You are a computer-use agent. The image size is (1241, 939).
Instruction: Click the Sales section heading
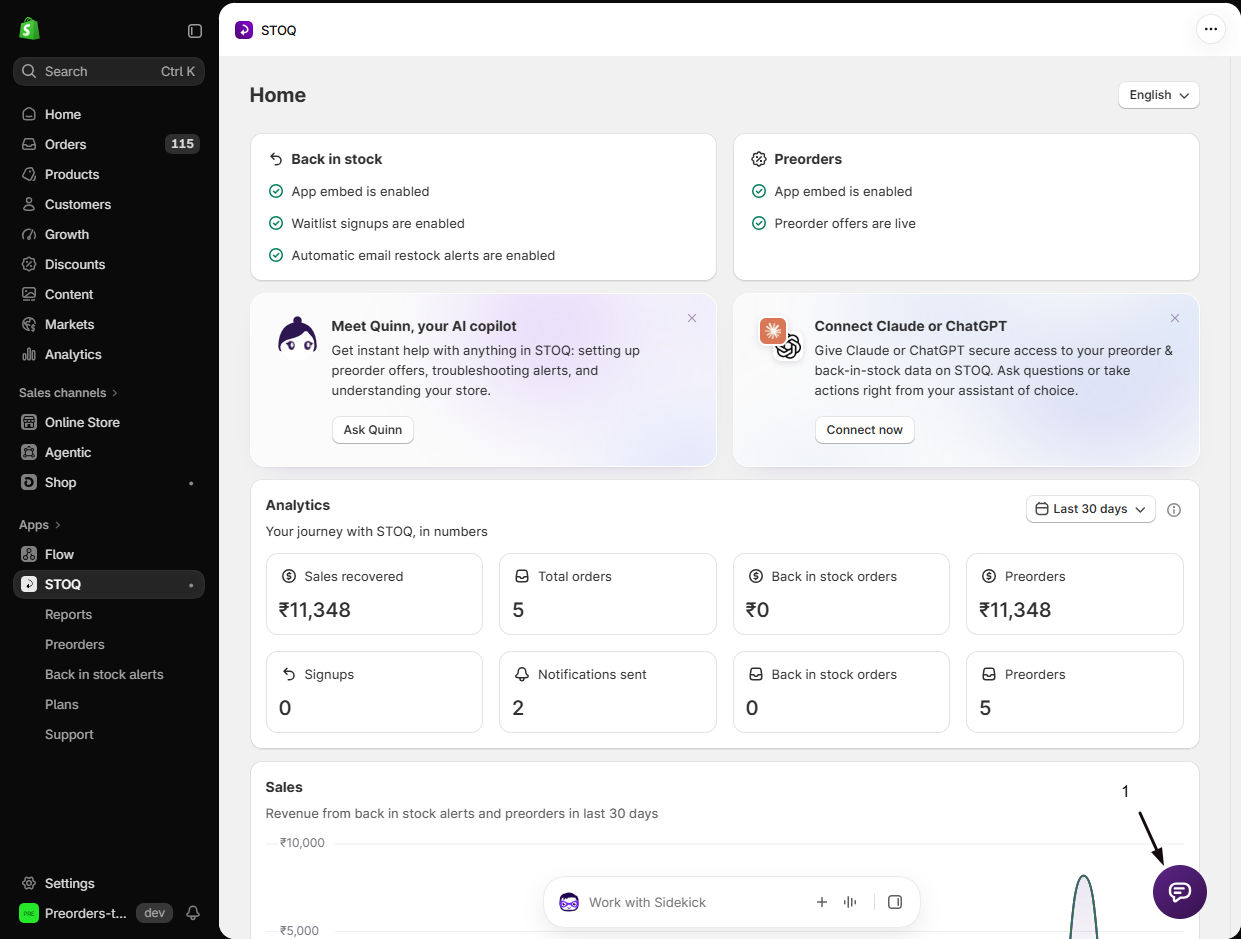coord(284,787)
